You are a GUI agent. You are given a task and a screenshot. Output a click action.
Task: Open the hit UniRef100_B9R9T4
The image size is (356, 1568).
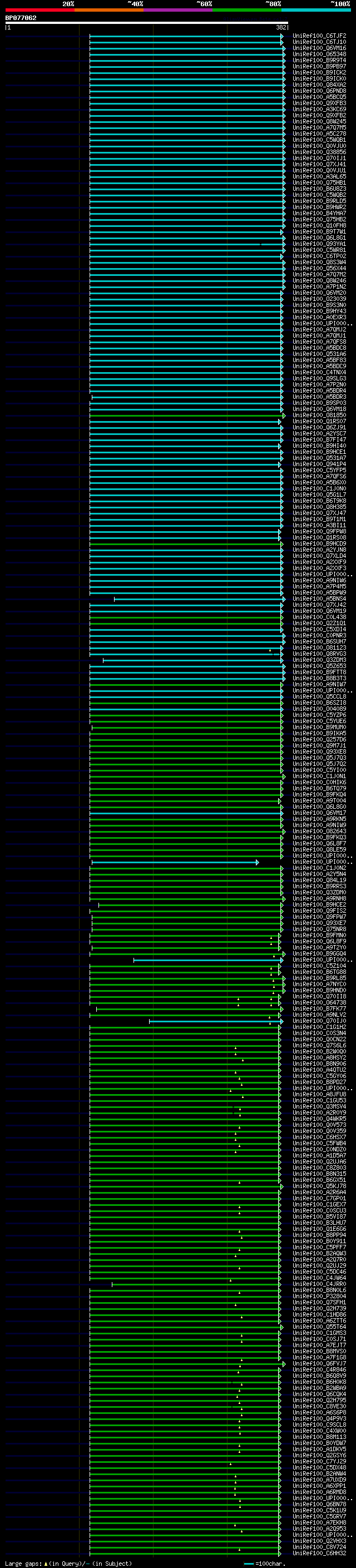(x=319, y=60)
